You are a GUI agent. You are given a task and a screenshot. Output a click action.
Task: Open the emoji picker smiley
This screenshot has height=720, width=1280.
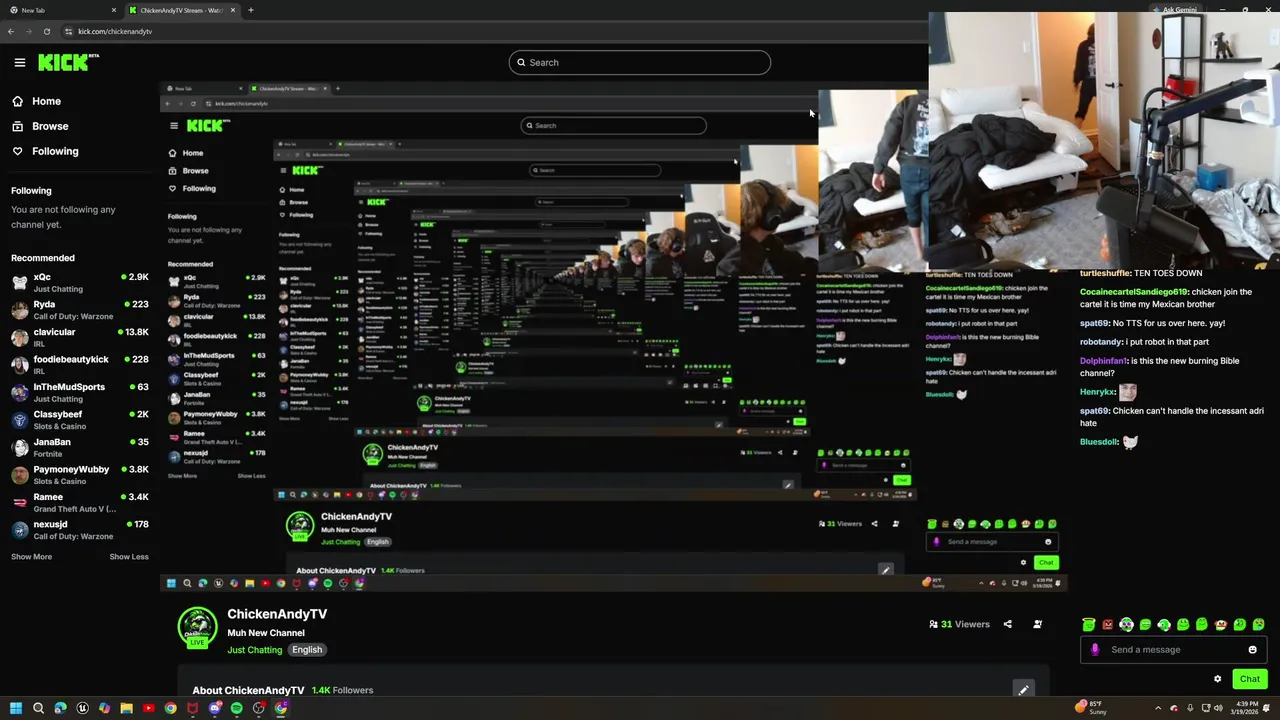pyautogui.click(x=1252, y=650)
